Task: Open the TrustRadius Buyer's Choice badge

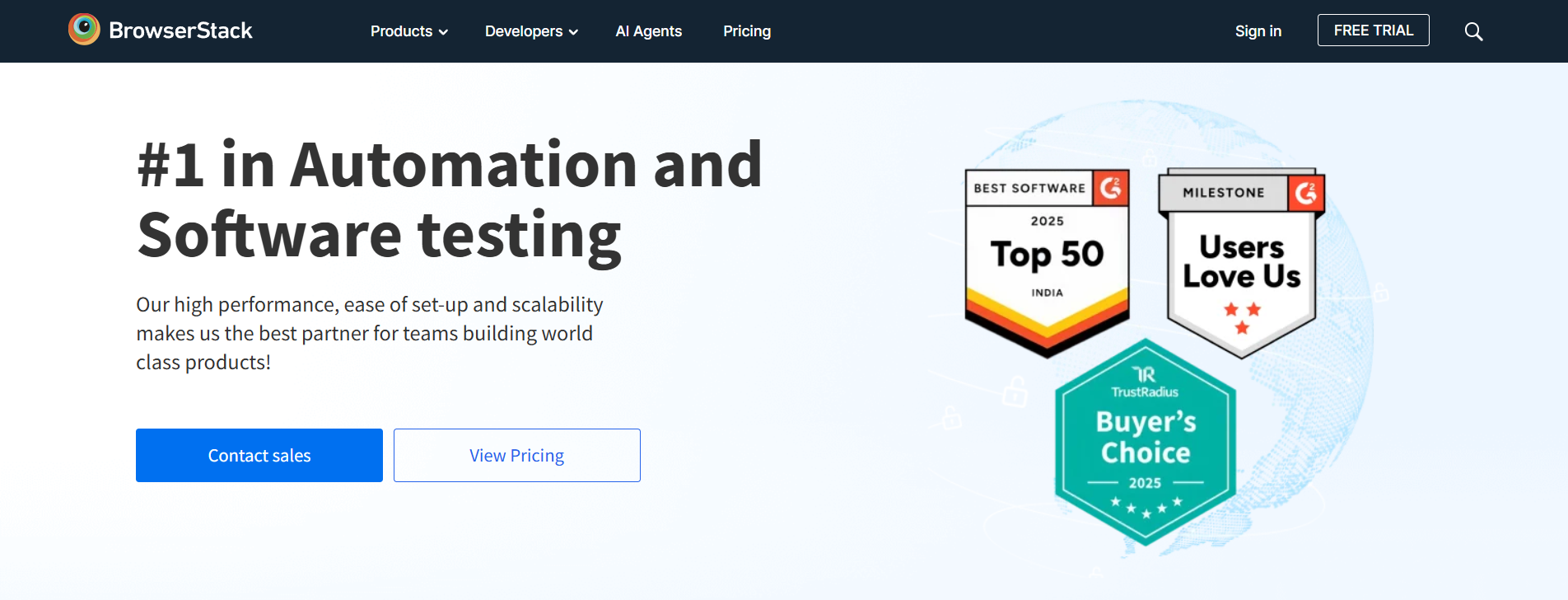Action: [1146, 442]
